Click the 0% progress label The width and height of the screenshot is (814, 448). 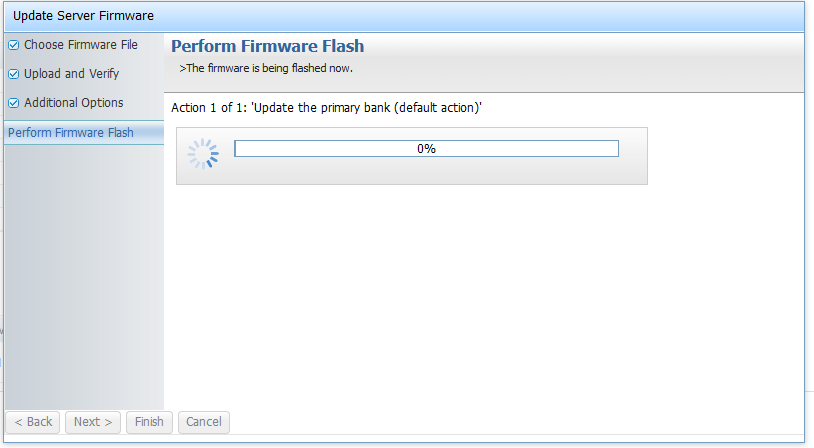pos(427,149)
